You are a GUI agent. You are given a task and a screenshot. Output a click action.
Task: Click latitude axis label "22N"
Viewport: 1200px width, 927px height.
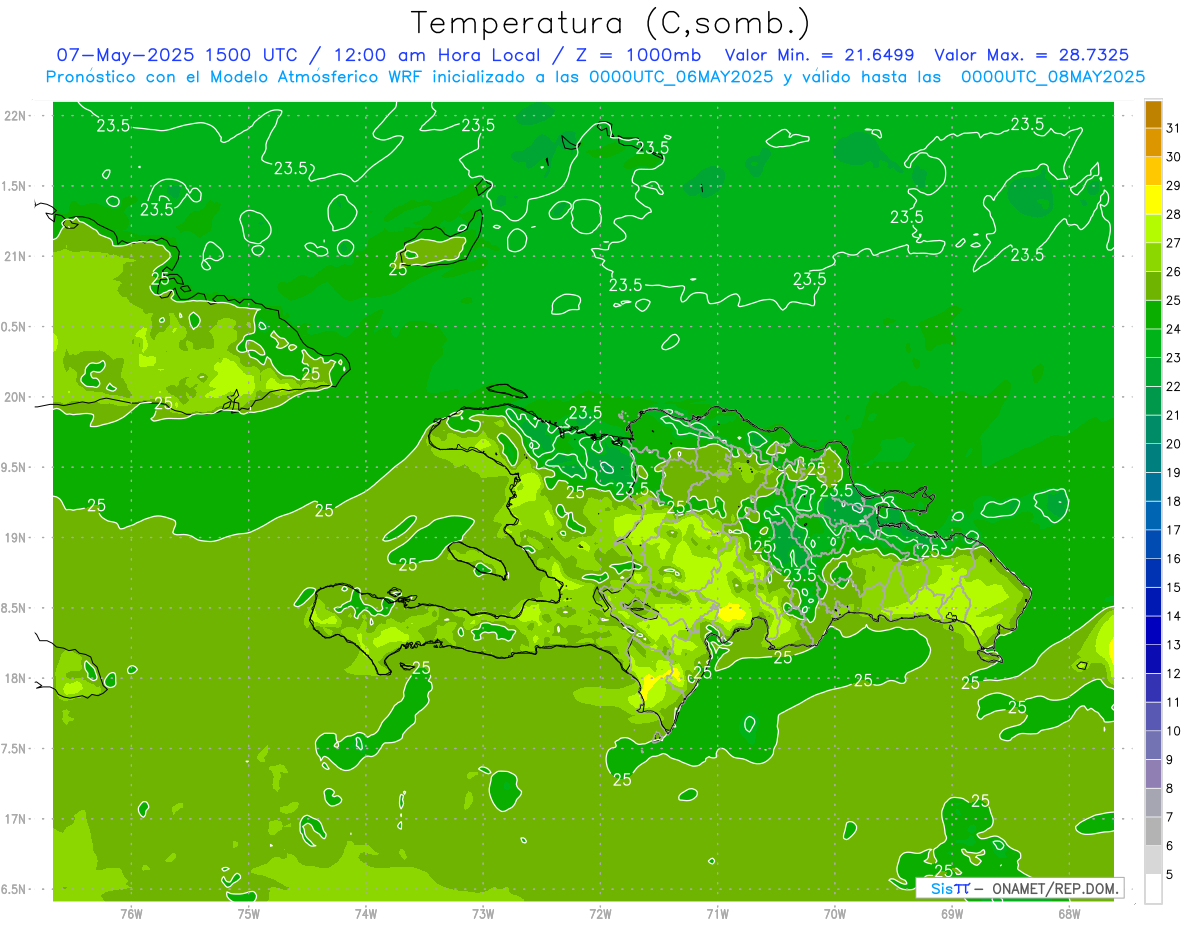pos(16,115)
